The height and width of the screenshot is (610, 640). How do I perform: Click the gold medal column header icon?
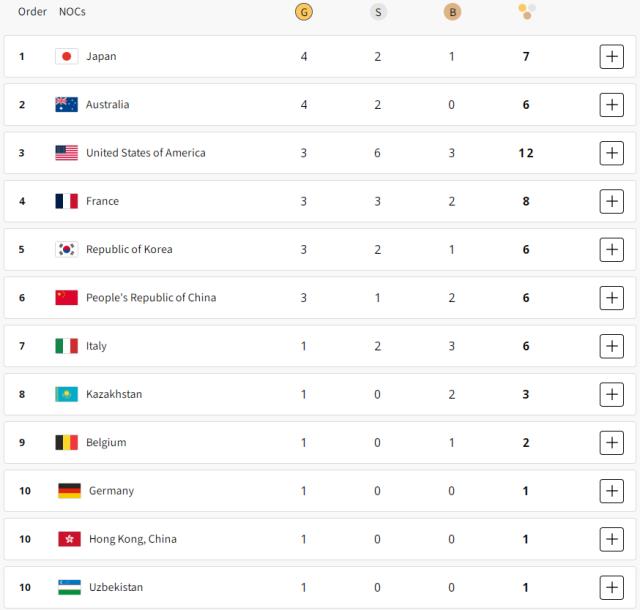coord(304,12)
